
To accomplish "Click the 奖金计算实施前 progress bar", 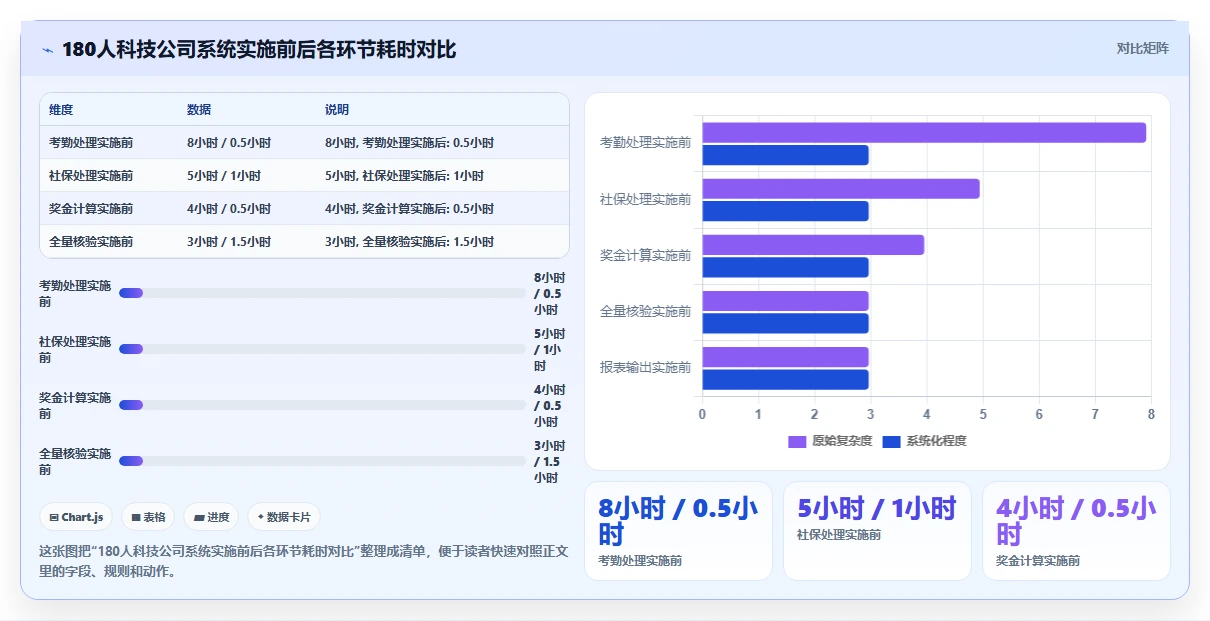I will [x=322, y=405].
